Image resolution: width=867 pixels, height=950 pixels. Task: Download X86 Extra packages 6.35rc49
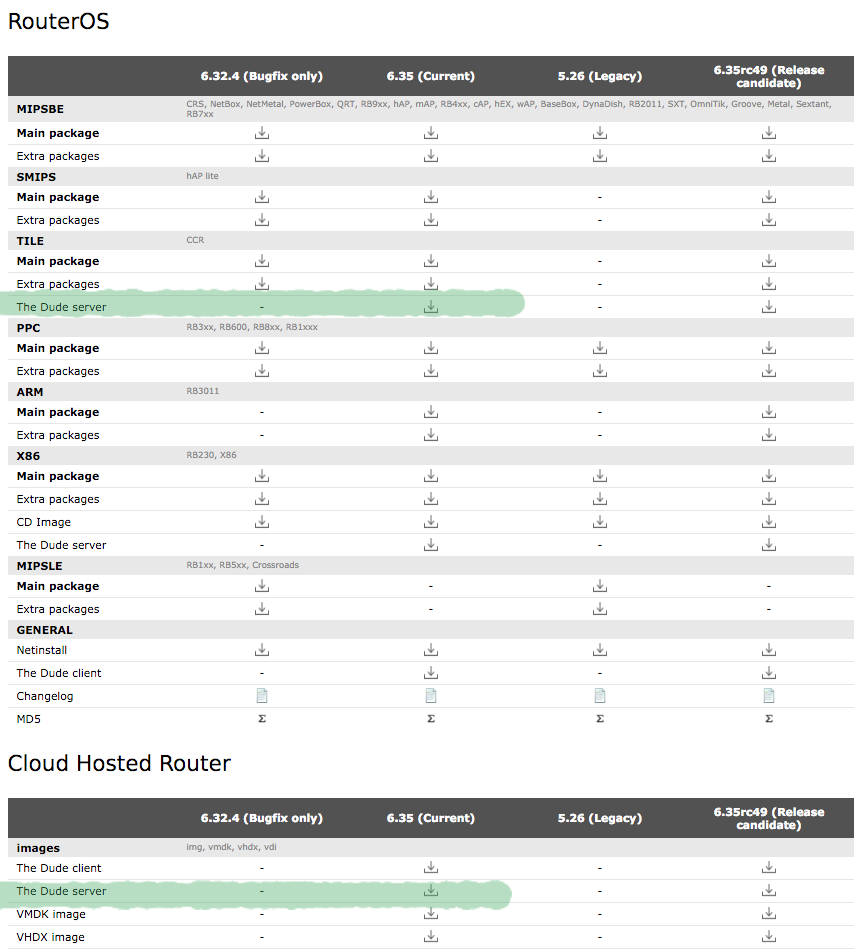tap(769, 500)
